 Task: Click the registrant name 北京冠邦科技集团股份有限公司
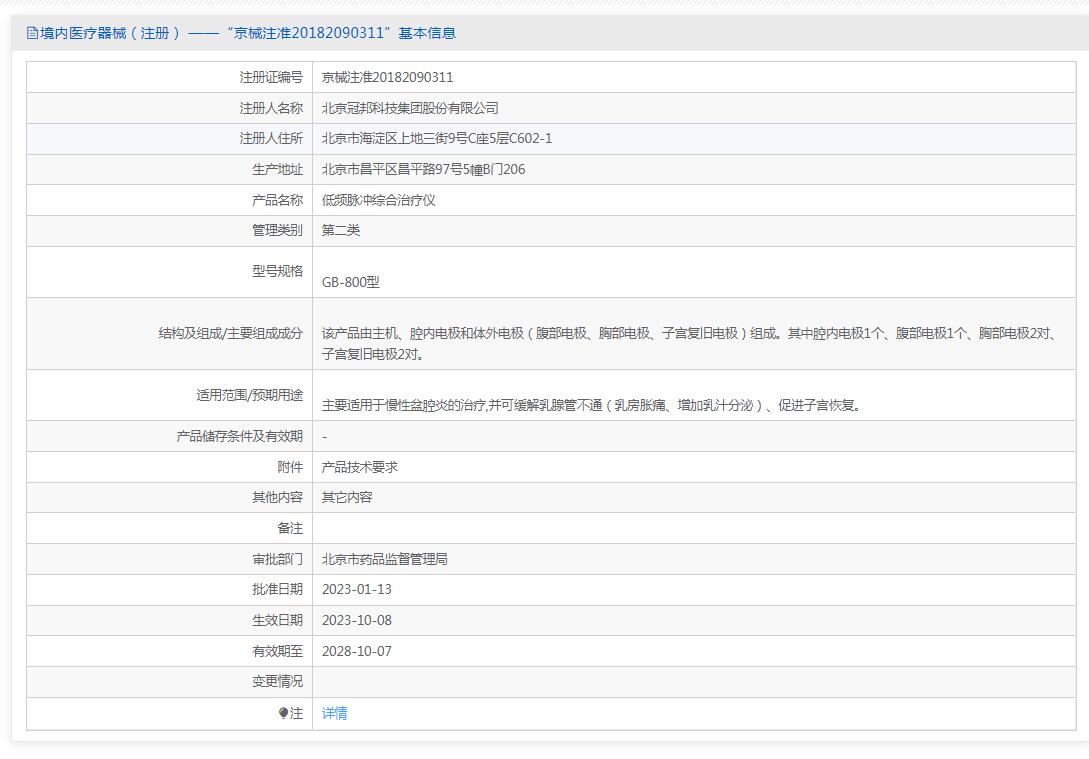click(x=410, y=108)
